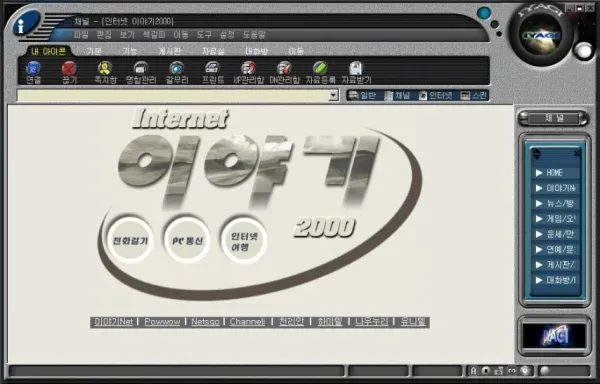600x384 pixels.
Task: Open the 책갈피 bookmarks menu
Action: (x=154, y=35)
